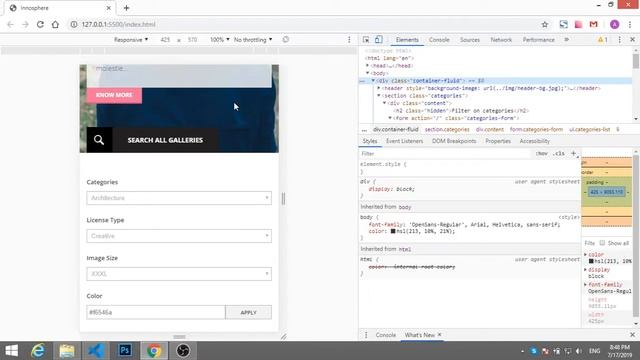Open File Explorer from the taskbar
The height and width of the screenshot is (360, 640).
pos(67,351)
